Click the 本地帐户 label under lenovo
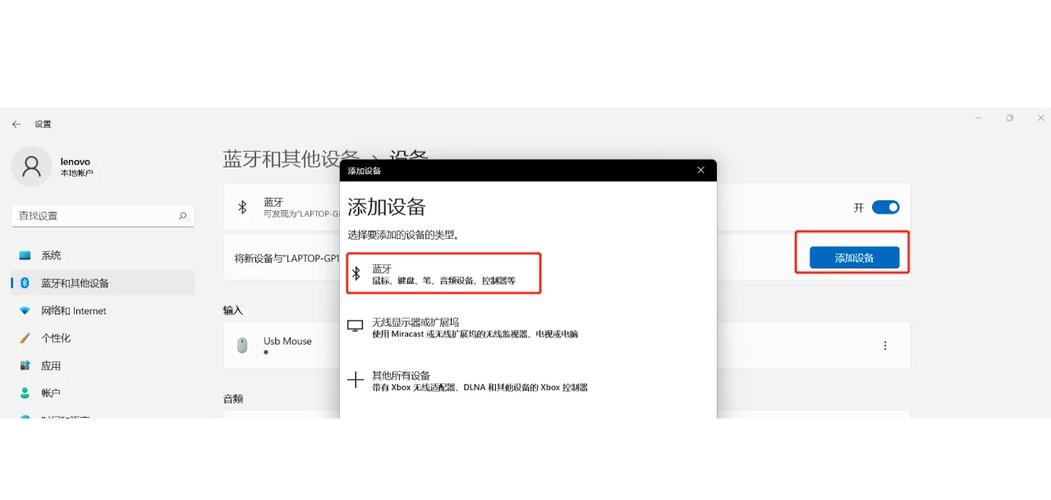The height and width of the screenshot is (500, 1051). (77, 173)
